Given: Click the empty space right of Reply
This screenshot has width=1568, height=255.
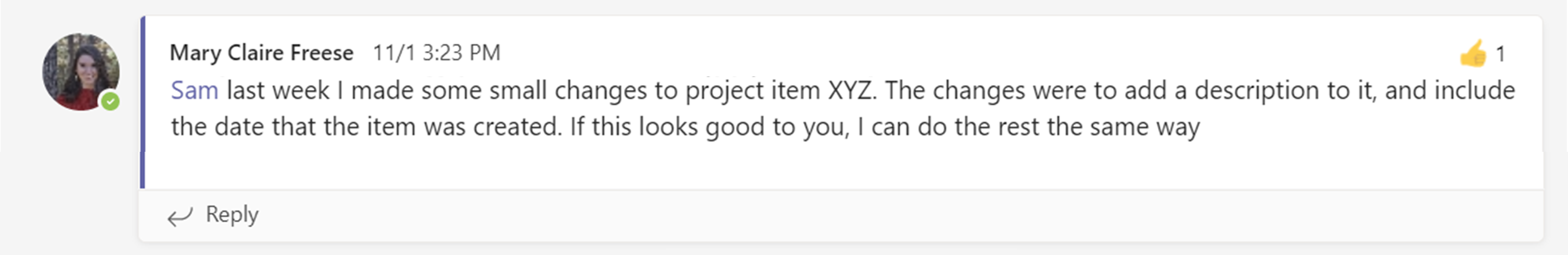Looking at the screenshot, I should (x=901, y=215).
